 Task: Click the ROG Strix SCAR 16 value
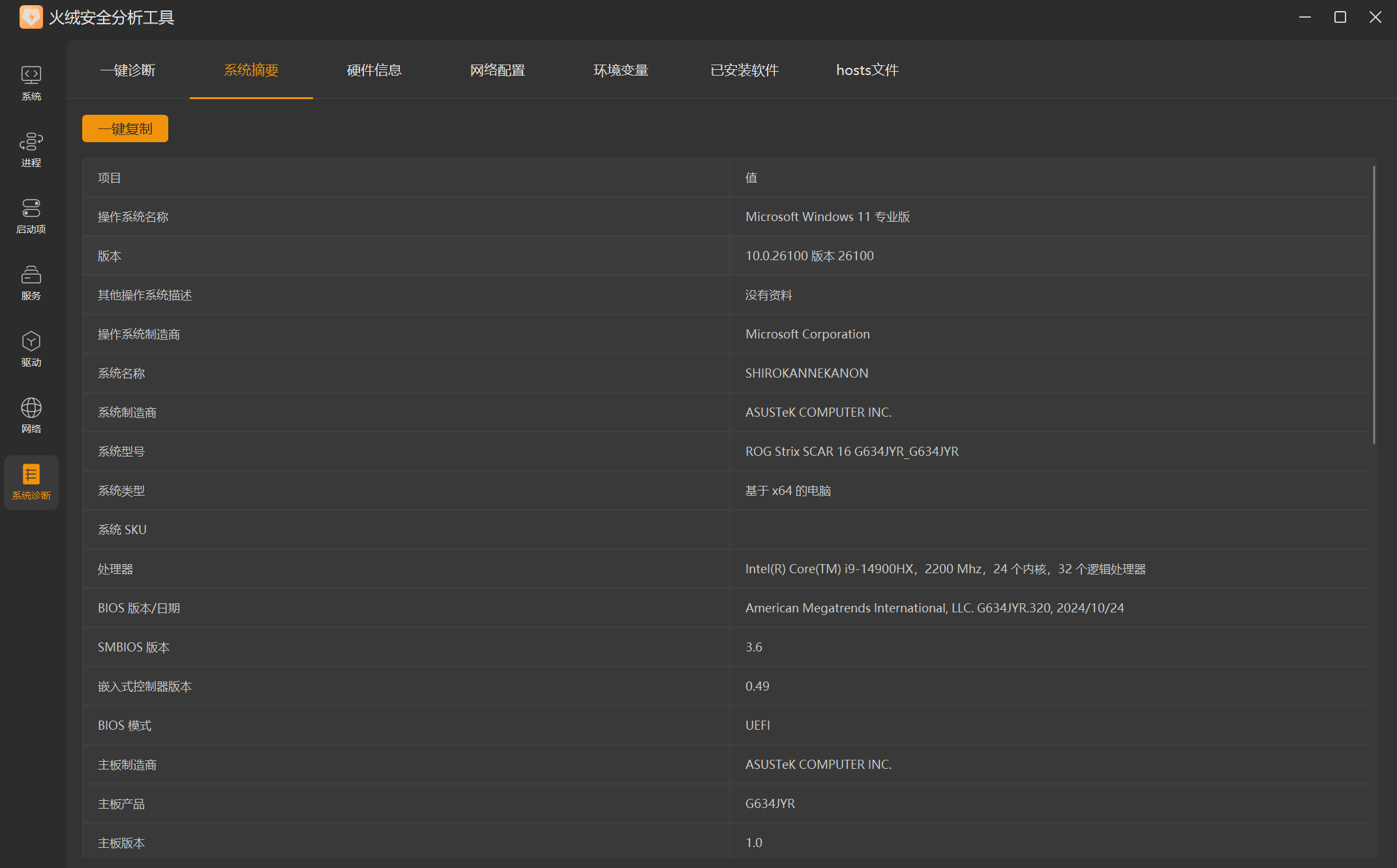pyautogui.click(x=852, y=451)
